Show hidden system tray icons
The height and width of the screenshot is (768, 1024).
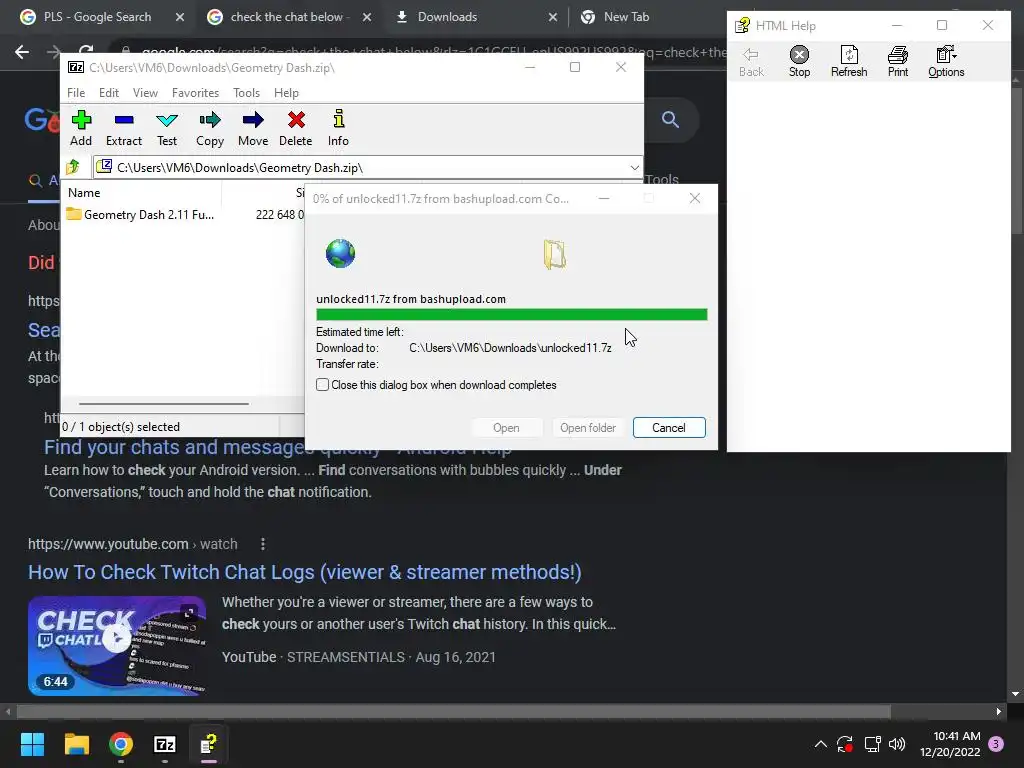pyautogui.click(x=821, y=744)
